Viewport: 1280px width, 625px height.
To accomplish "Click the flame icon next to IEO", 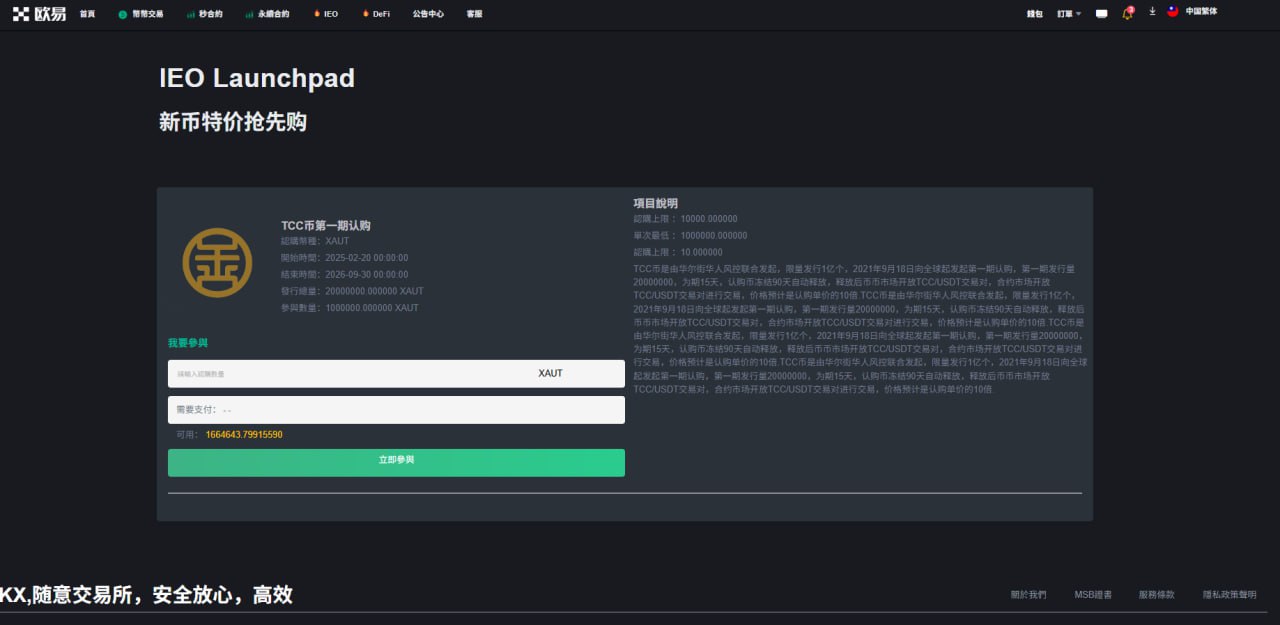I will point(317,14).
